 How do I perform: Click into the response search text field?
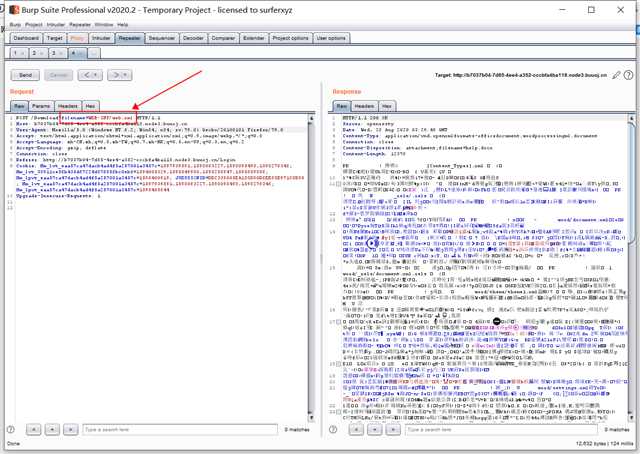coord(502,430)
